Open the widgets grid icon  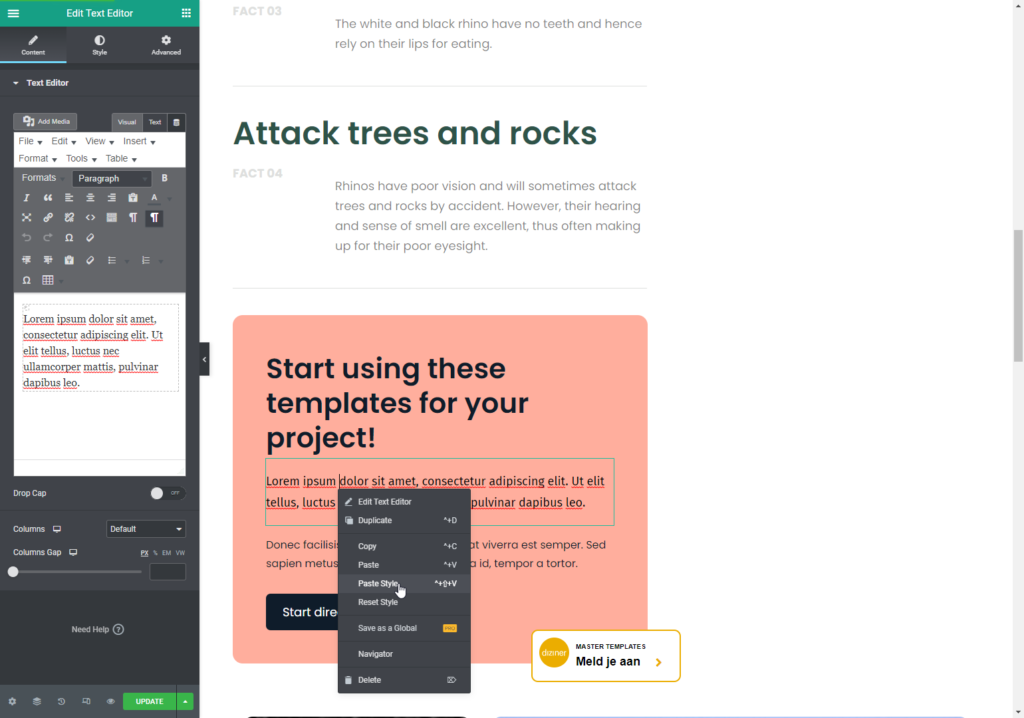tap(186, 13)
